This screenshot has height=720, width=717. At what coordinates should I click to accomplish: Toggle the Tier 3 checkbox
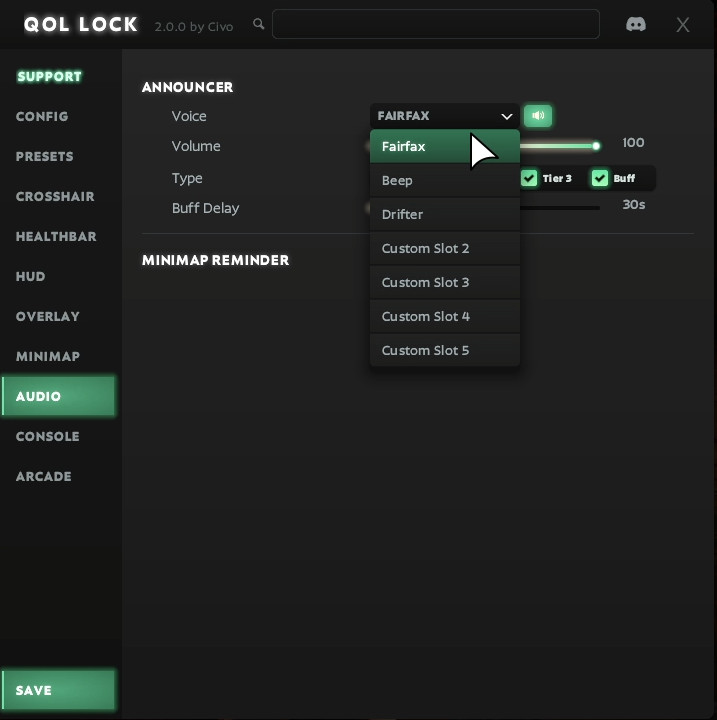(x=530, y=178)
